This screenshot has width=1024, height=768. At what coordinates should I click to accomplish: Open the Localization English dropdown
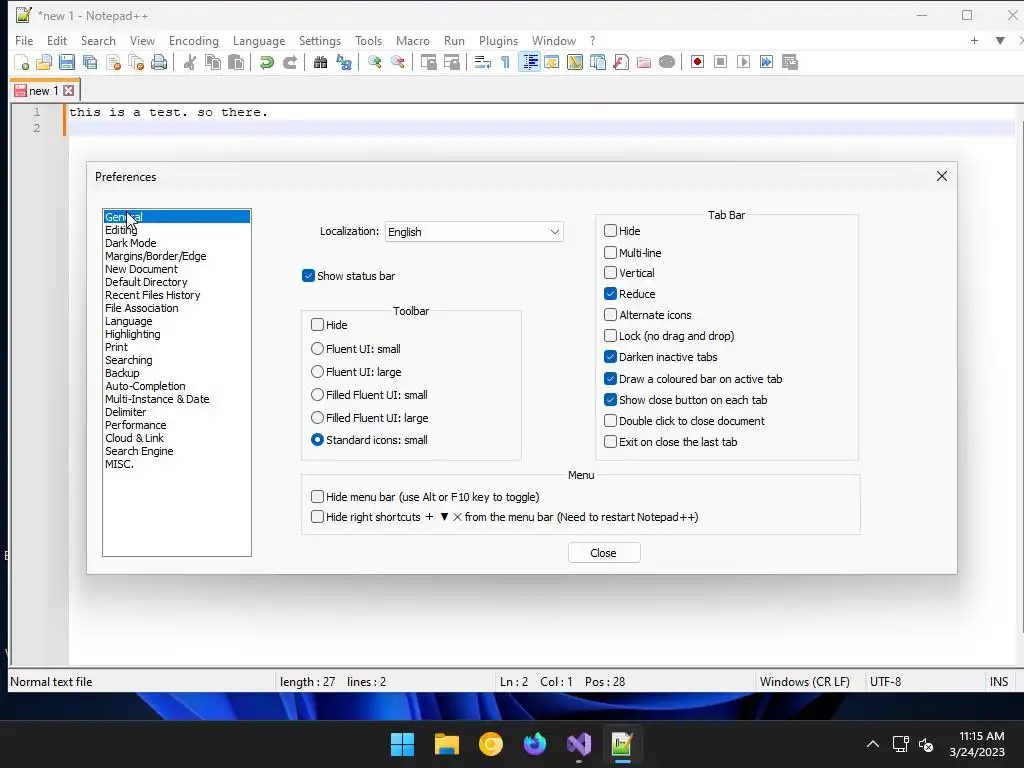pos(474,232)
